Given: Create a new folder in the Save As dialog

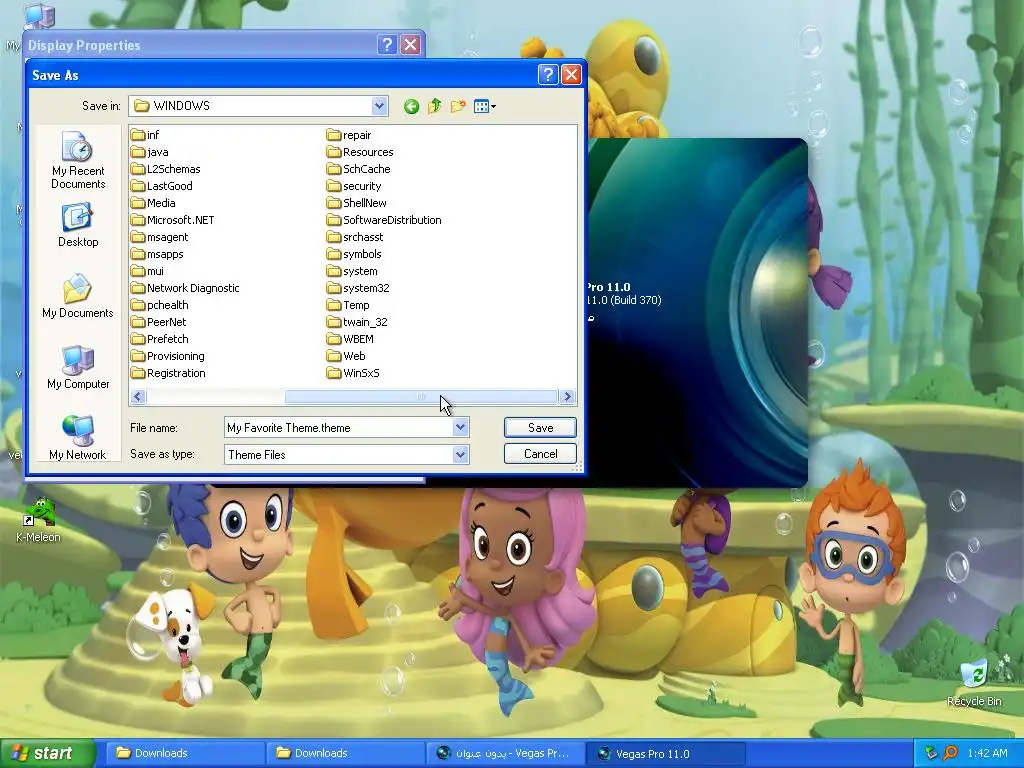Looking at the screenshot, I should [458, 106].
